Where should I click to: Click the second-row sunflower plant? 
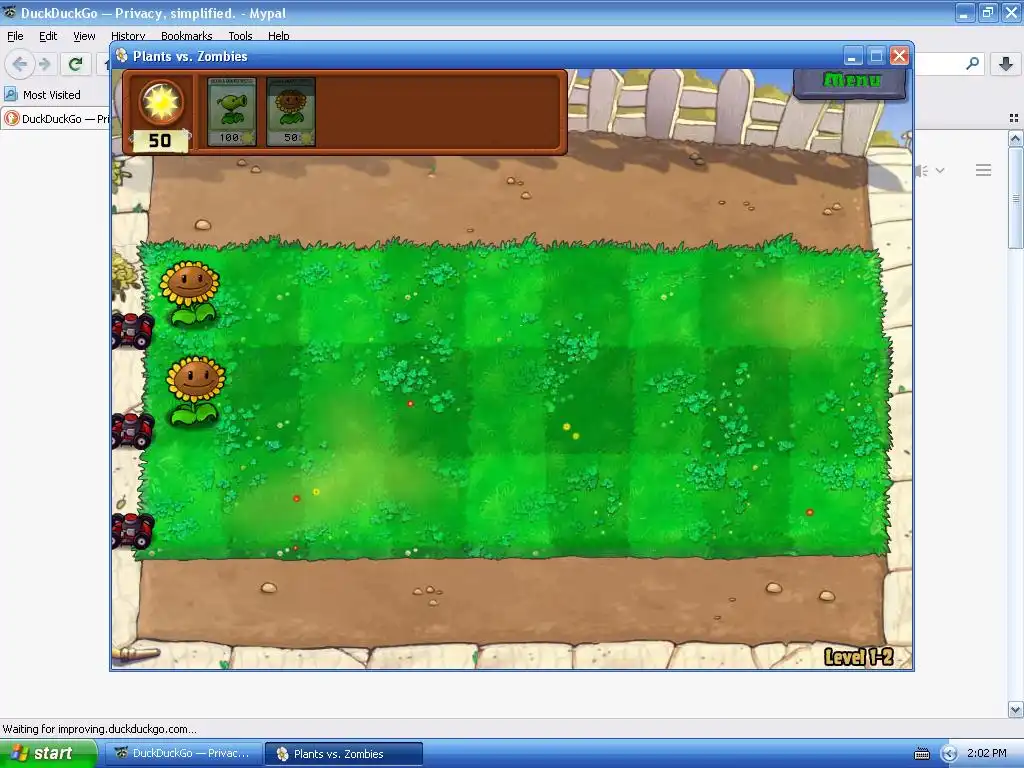pyautogui.click(x=195, y=391)
